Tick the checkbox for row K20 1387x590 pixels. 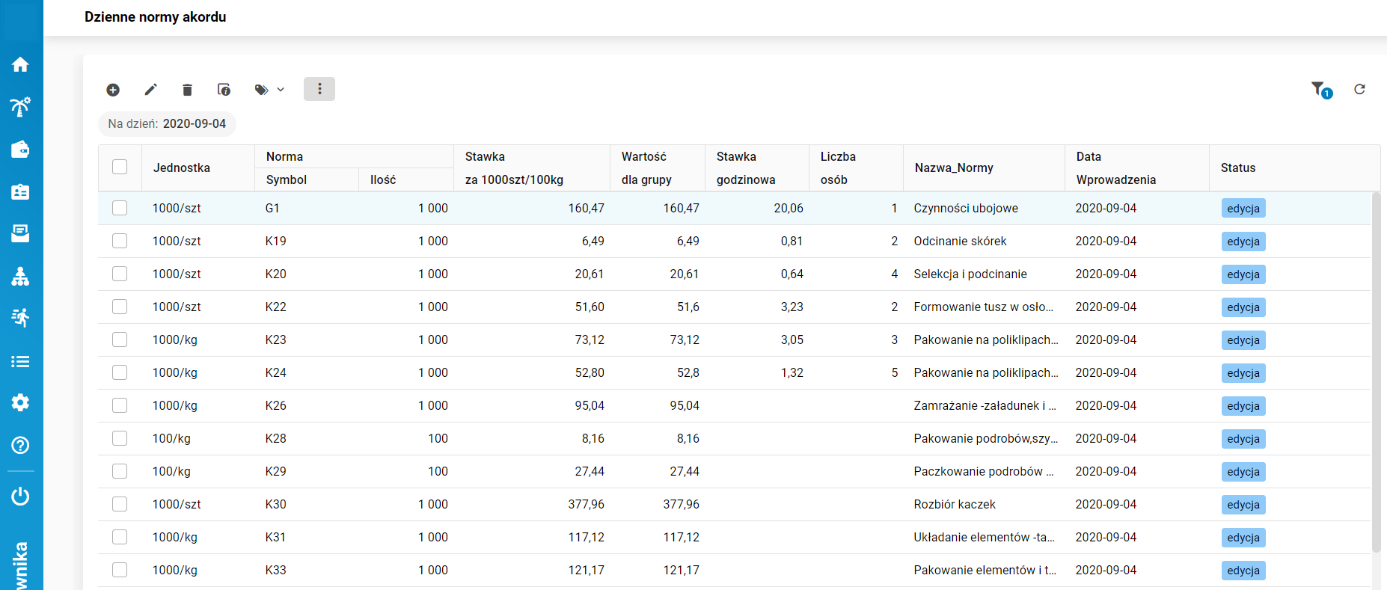[x=120, y=274]
